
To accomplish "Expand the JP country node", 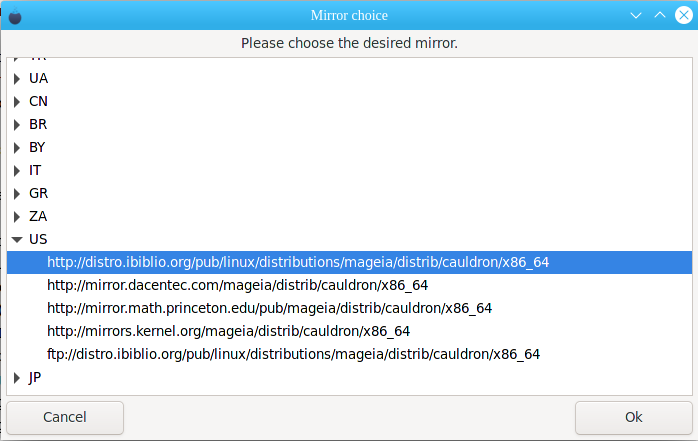I will pyautogui.click(x=17, y=378).
